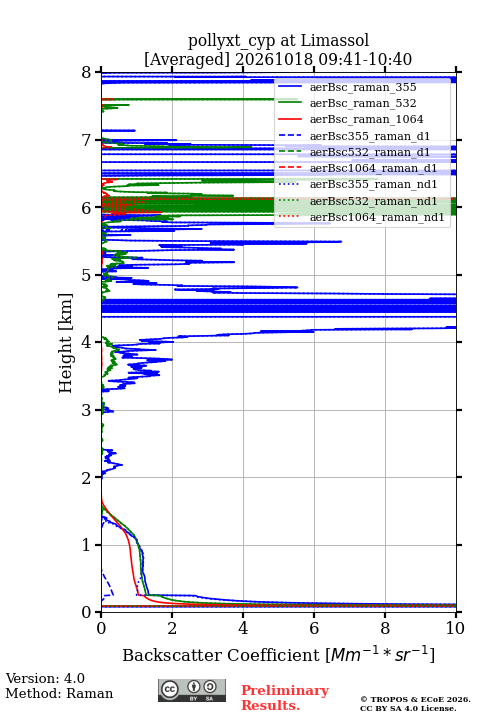This screenshot has width=480, height=720.
Task: Click the solid green line swatch for aerBsc_raman_532
Action: [290, 103]
